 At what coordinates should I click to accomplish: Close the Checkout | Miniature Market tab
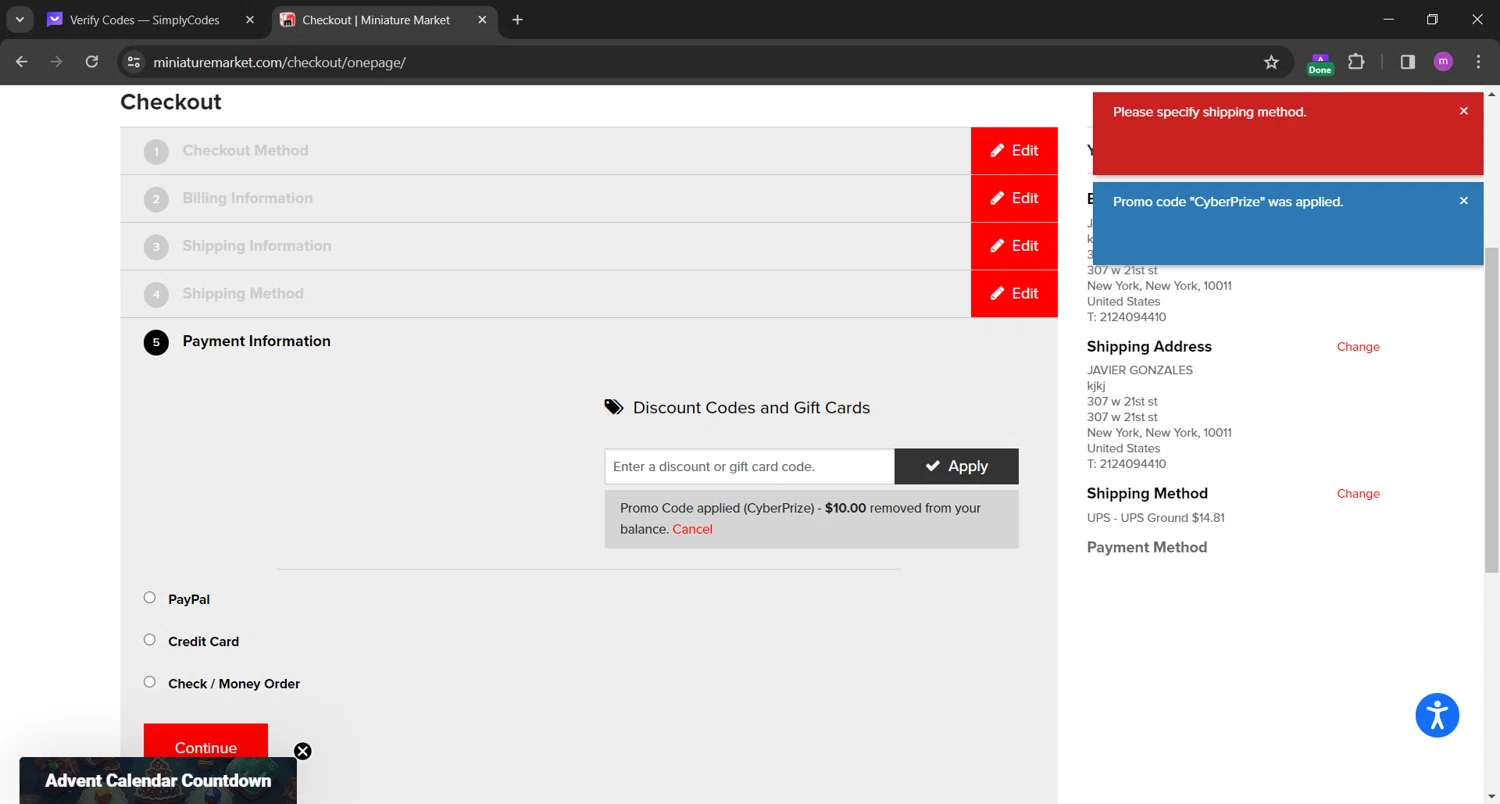pos(482,20)
